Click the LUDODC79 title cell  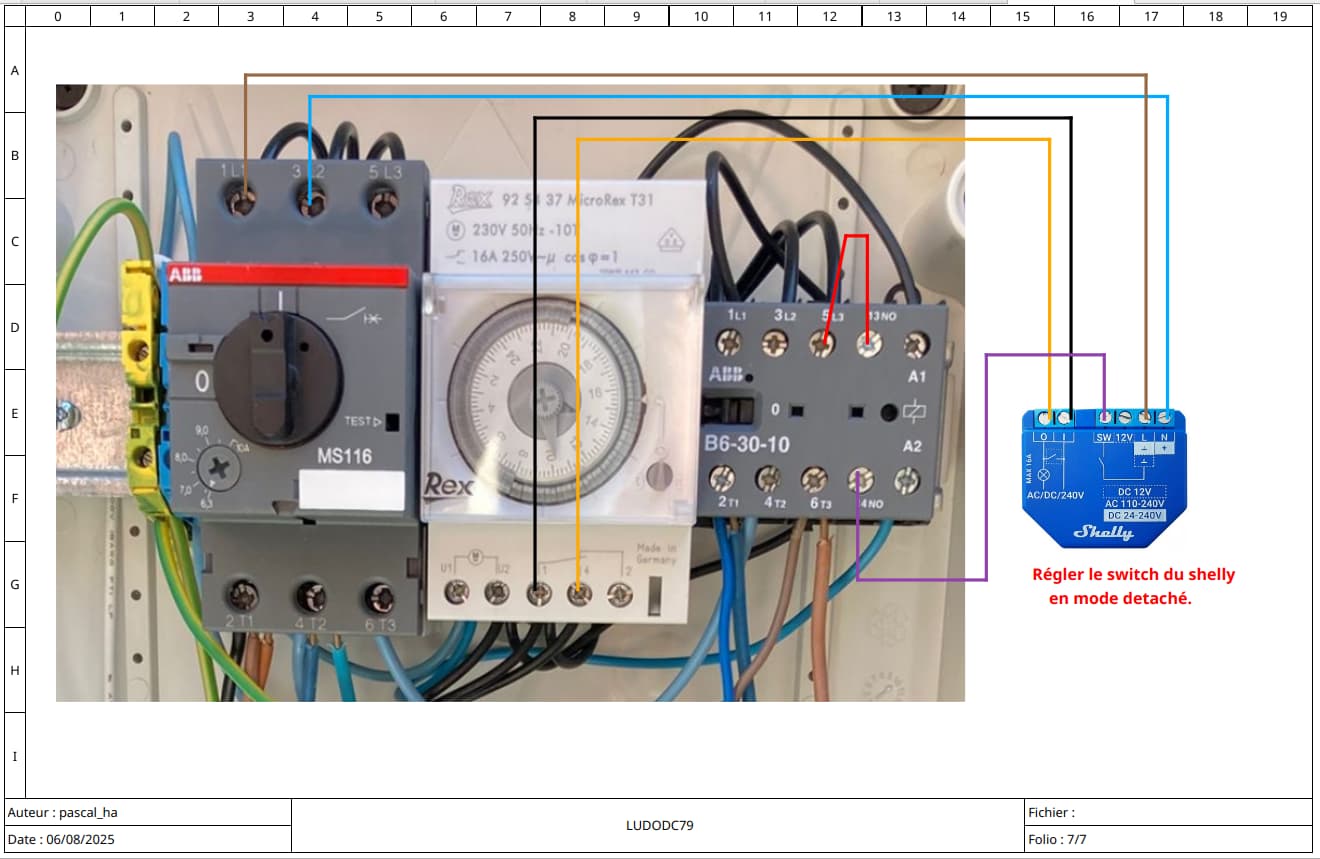pyautogui.click(x=659, y=825)
